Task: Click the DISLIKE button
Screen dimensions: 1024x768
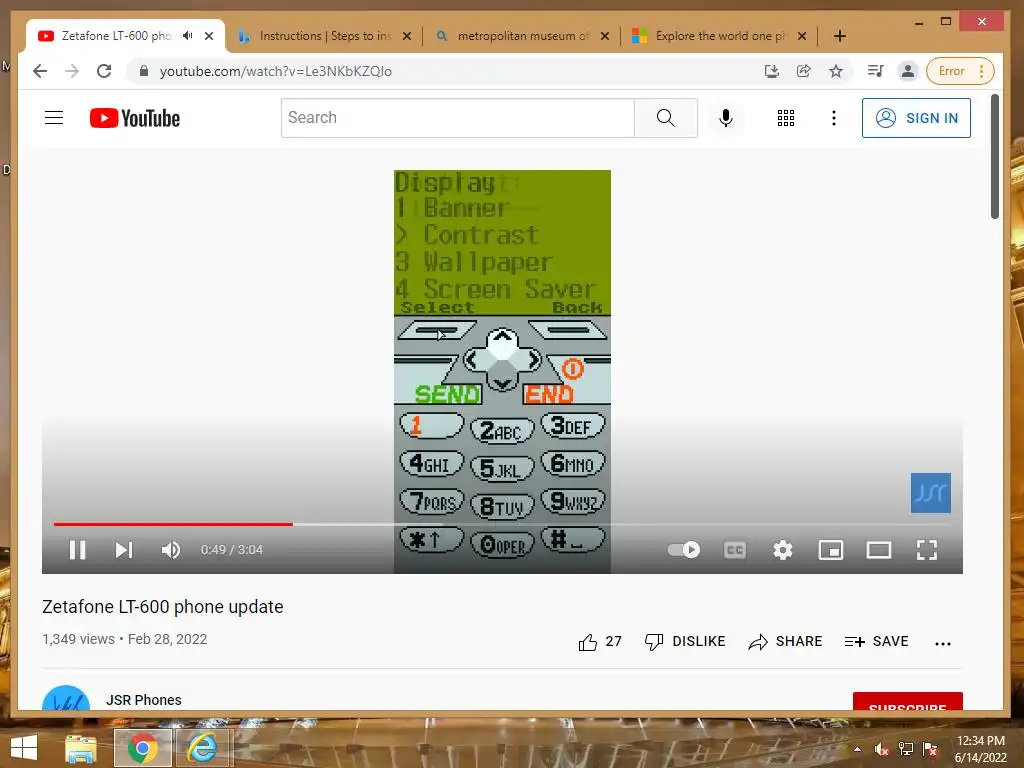Action: (685, 642)
